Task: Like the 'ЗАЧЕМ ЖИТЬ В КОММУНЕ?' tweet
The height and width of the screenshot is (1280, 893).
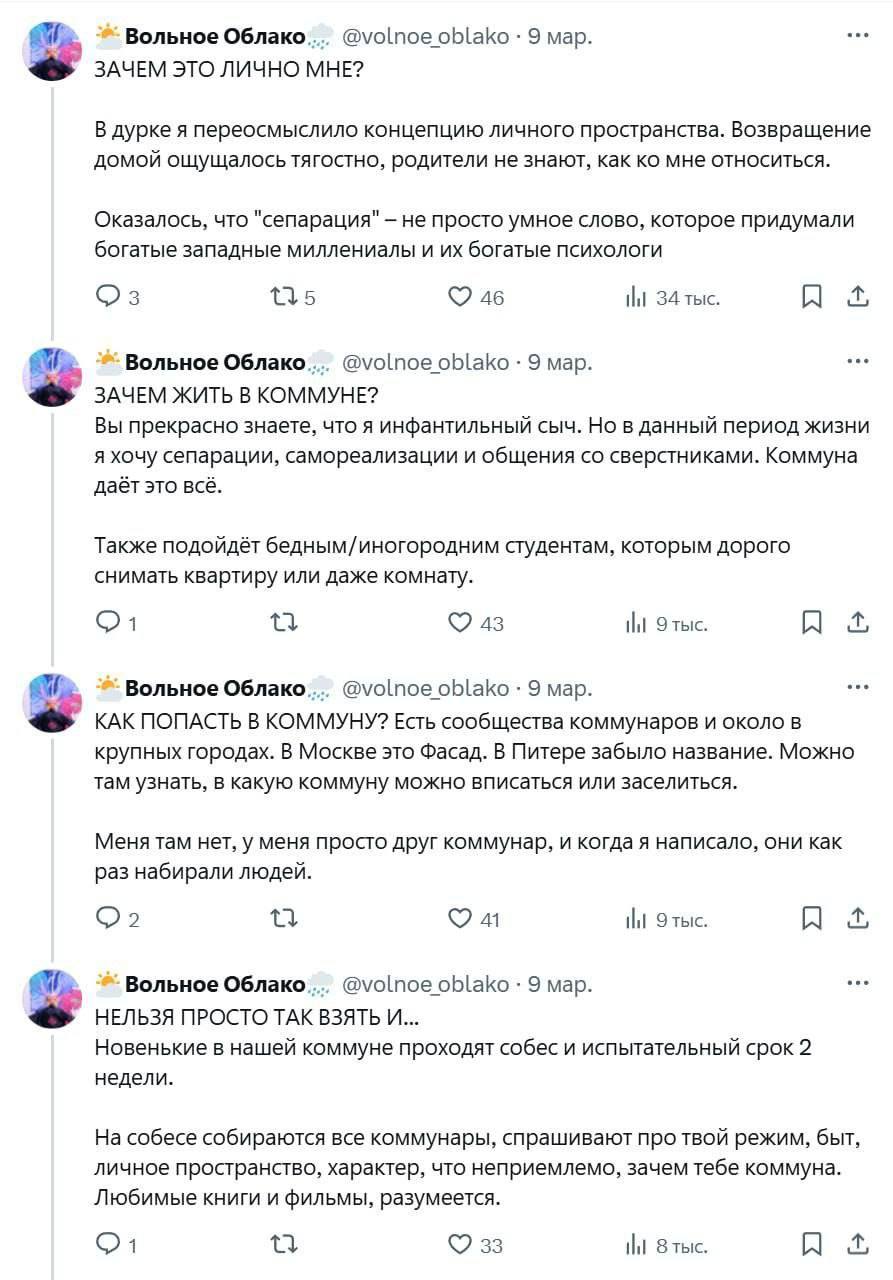Action: [x=460, y=622]
